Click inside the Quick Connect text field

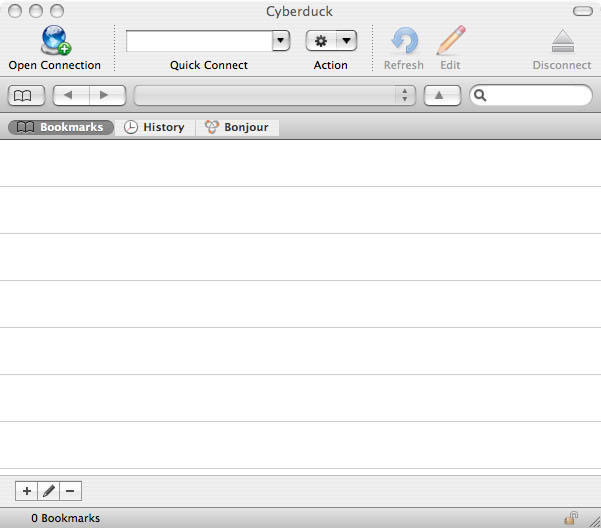[x=199, y=41]
